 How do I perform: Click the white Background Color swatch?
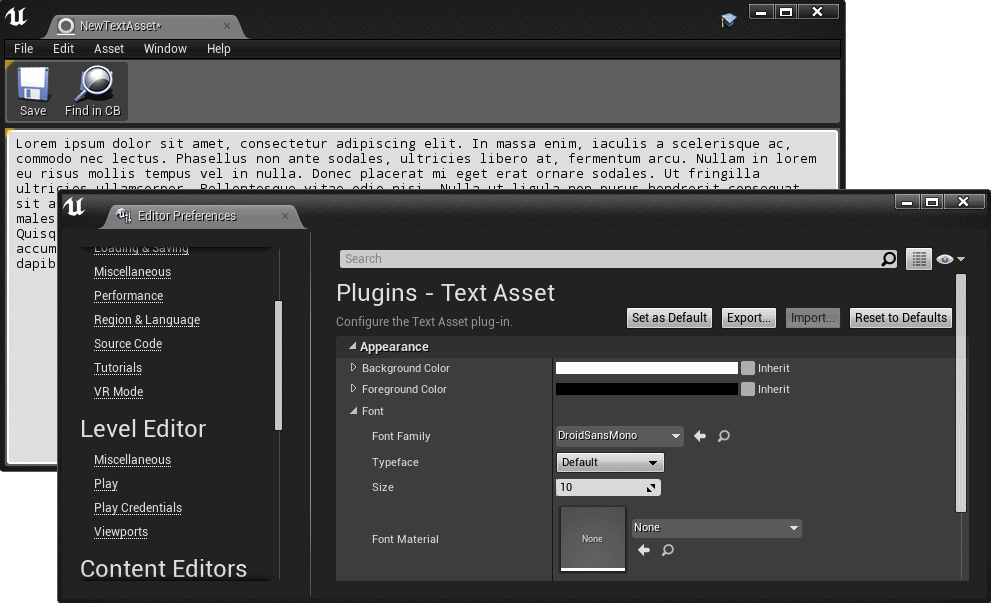[x=647, y=368]
